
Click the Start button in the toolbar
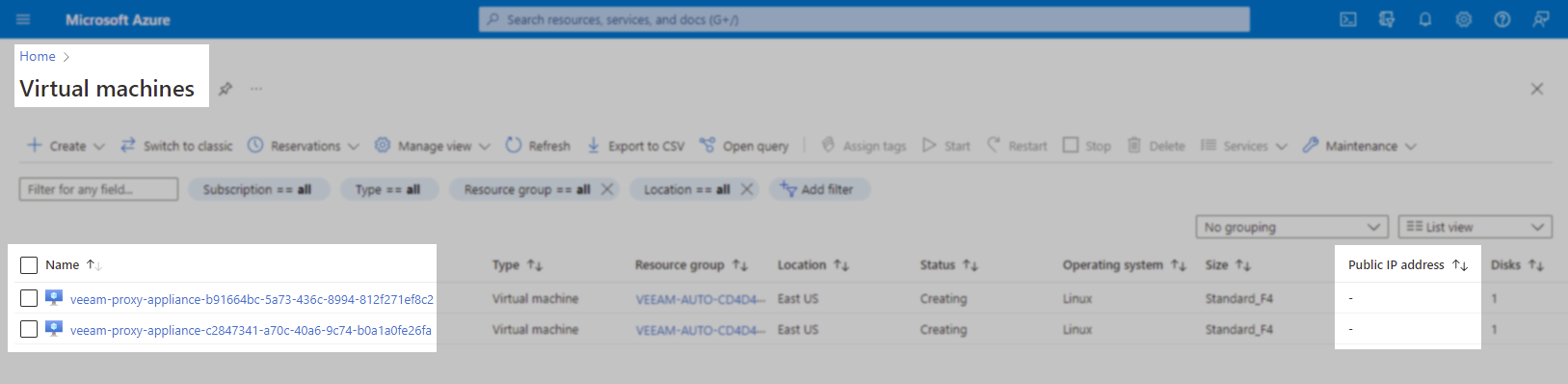pyautogui.click(x=946, y=146)
